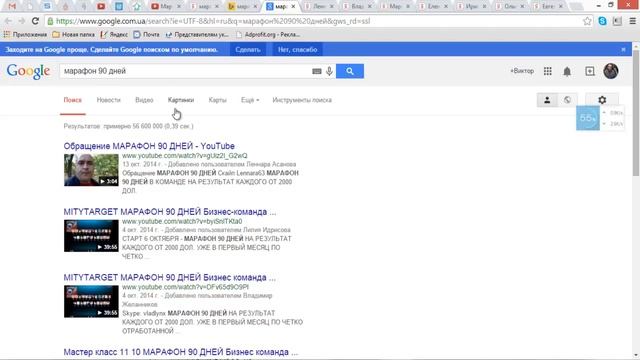Open the Приложения apps bookmark
The height and width of the screenshot is (360, 640).
tap(25, 35)
